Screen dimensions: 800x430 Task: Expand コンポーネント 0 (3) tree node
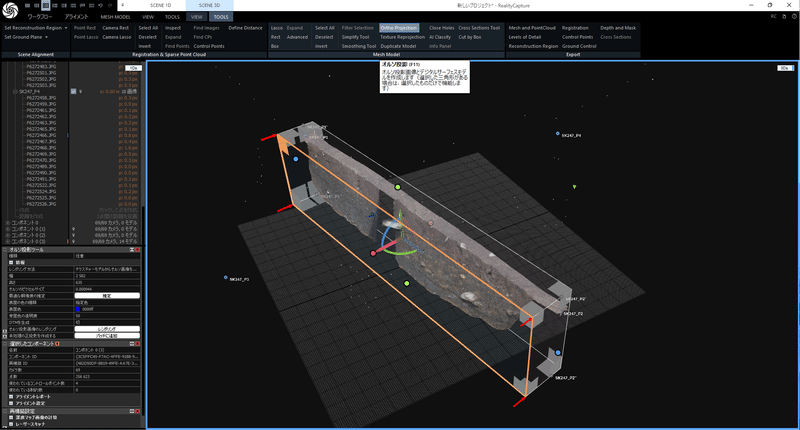click(8, 242)
